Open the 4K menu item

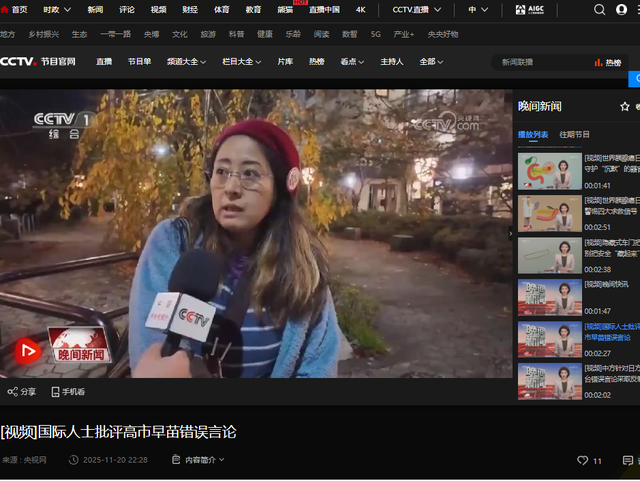[361, 9]
